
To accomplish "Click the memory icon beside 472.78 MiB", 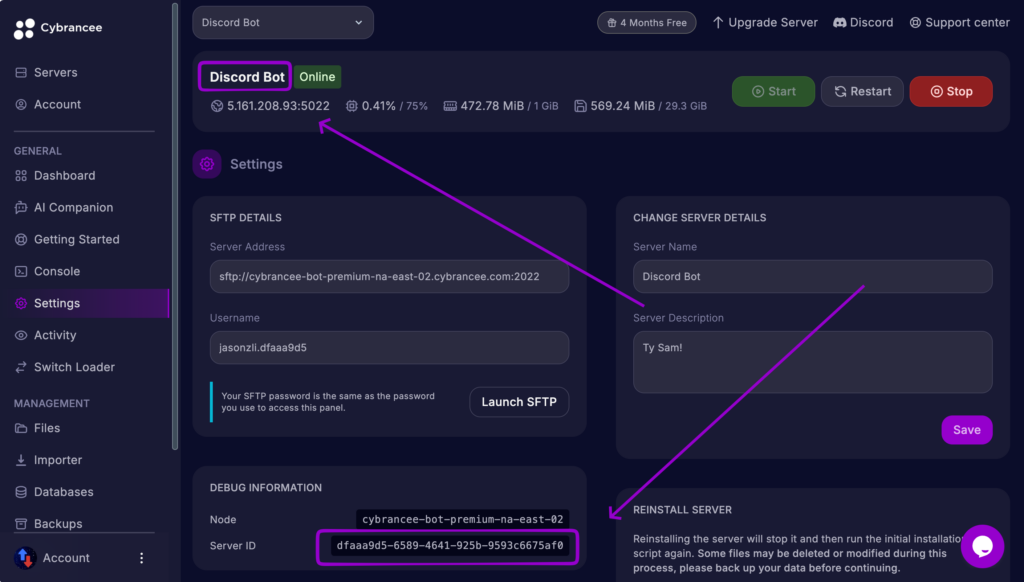I will click(x=450, y=106).
